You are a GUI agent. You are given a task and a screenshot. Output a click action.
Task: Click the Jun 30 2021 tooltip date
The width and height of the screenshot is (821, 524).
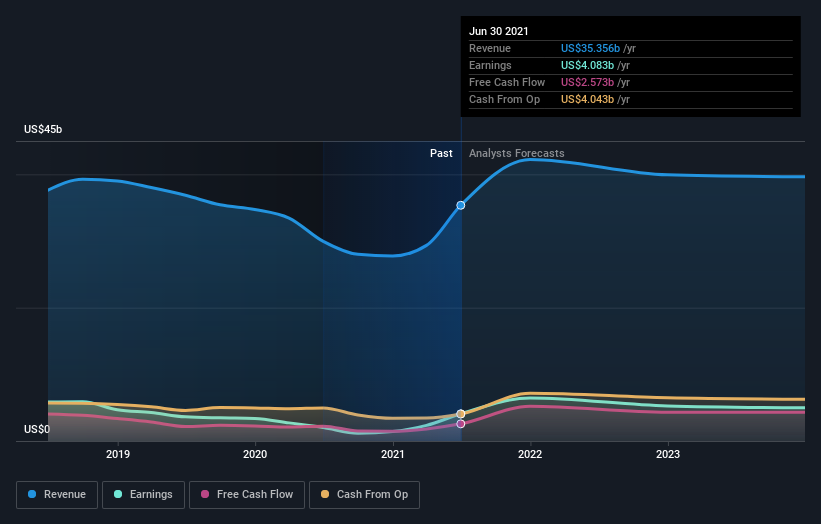pos(498,31)
